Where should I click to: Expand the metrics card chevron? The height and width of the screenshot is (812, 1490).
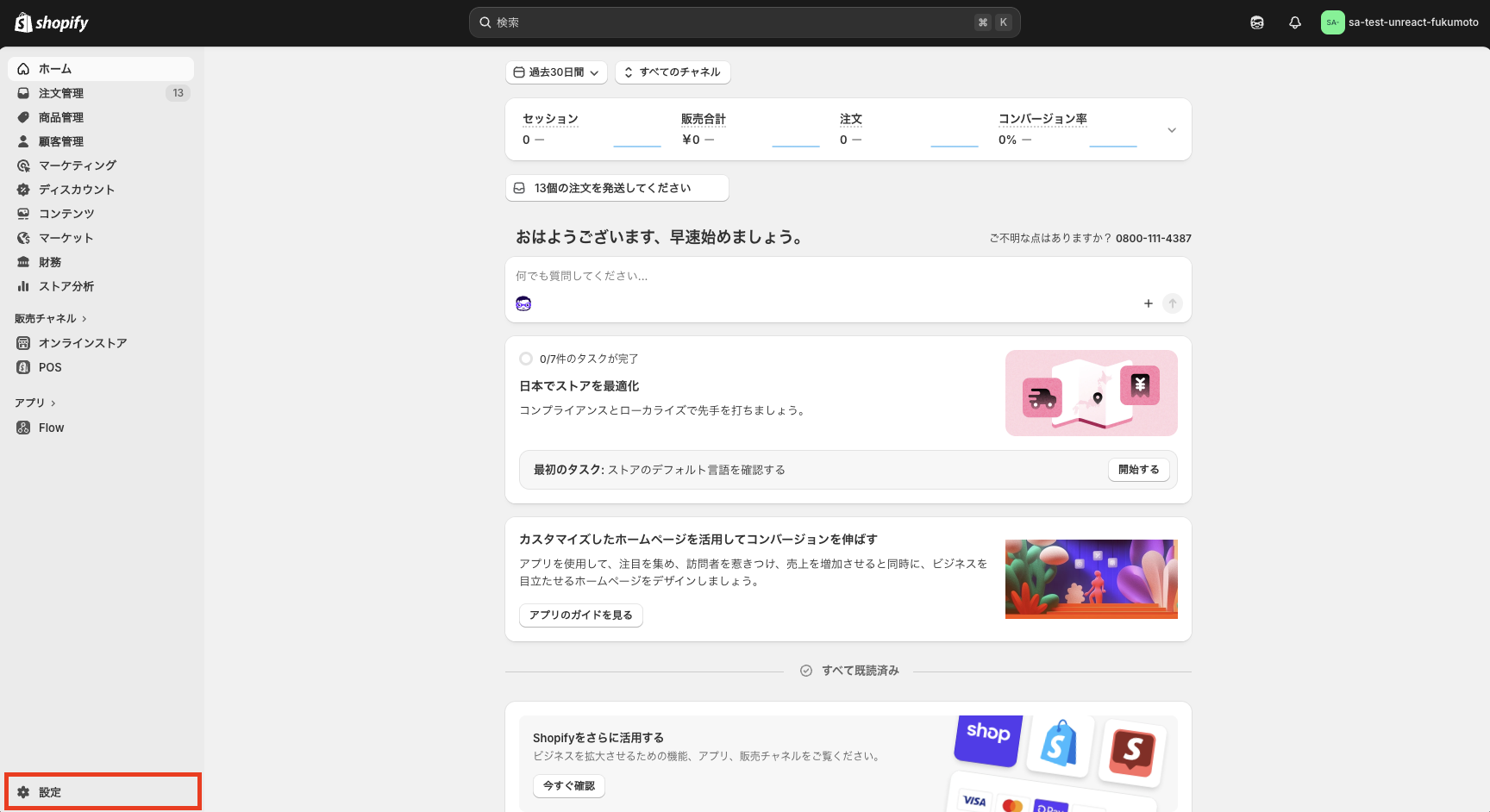(1172, 130)
